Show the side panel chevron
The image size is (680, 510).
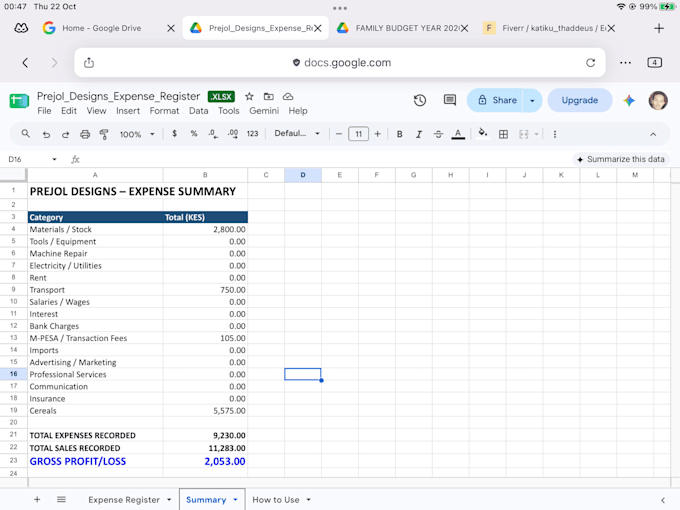[663, 500]
